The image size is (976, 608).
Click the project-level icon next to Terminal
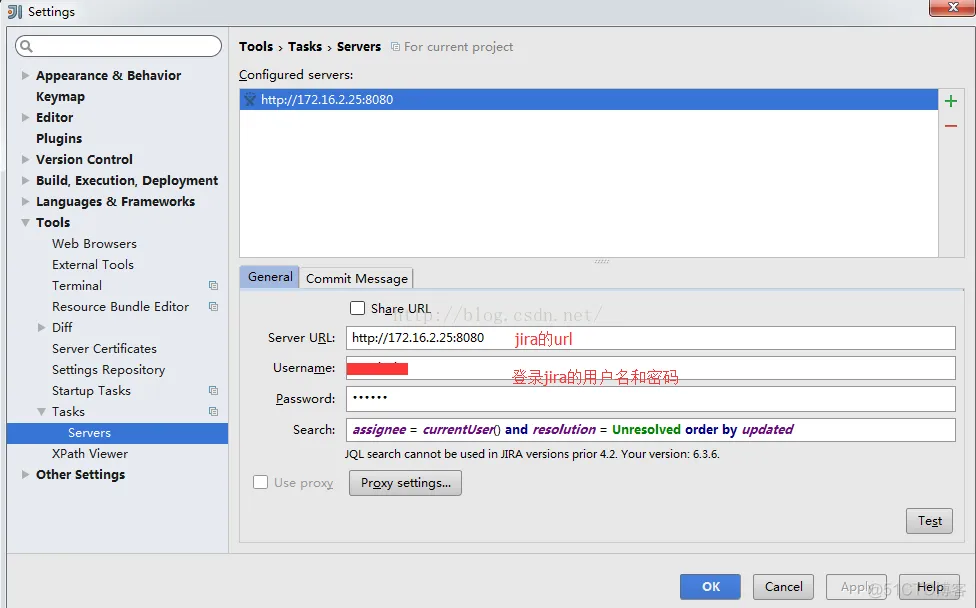coord(214,286)
